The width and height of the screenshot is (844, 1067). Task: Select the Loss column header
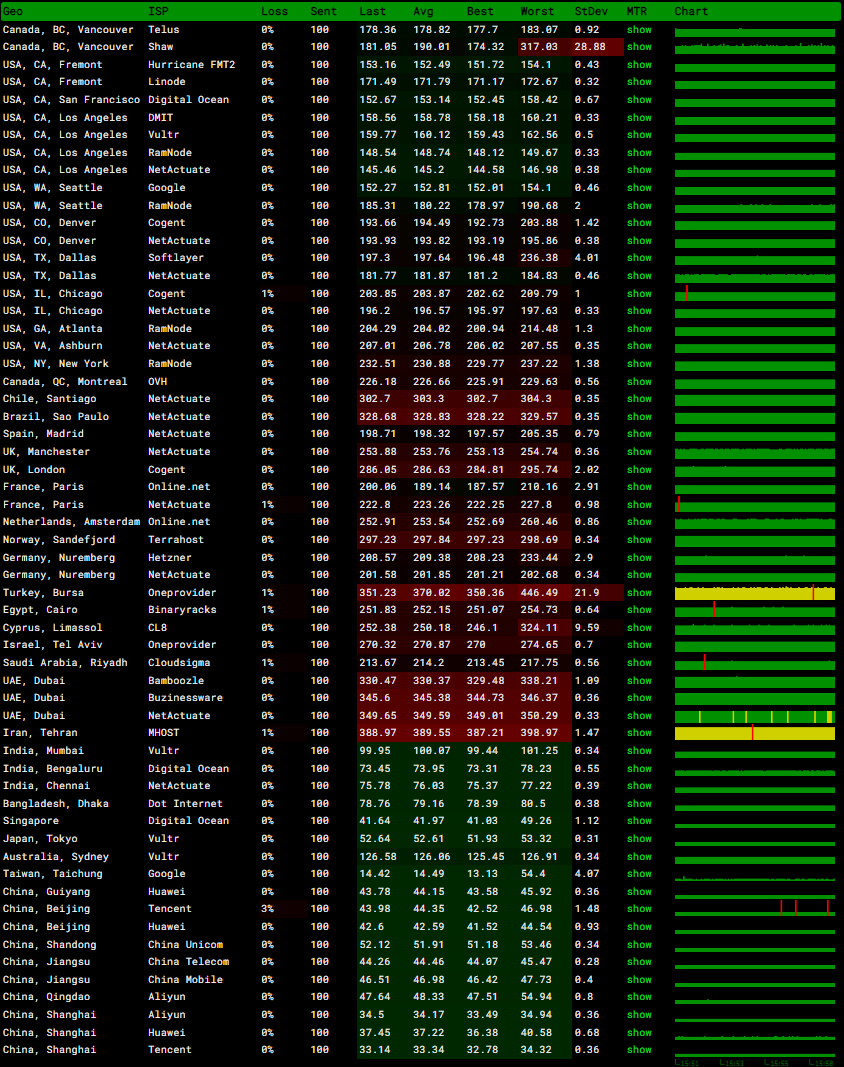coord(274,11)
